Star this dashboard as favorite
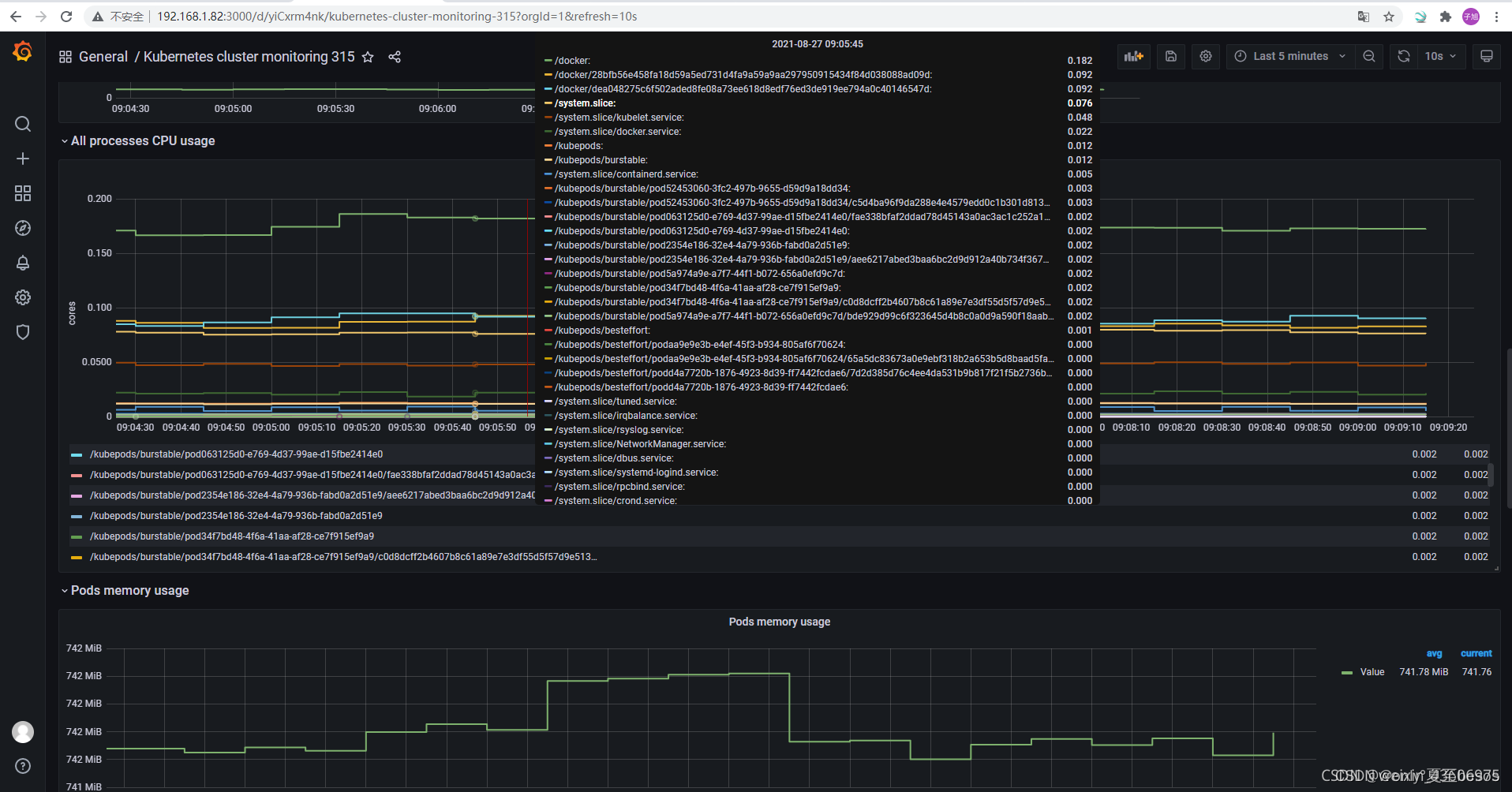The image size is (1512, 792). [368, 57]
